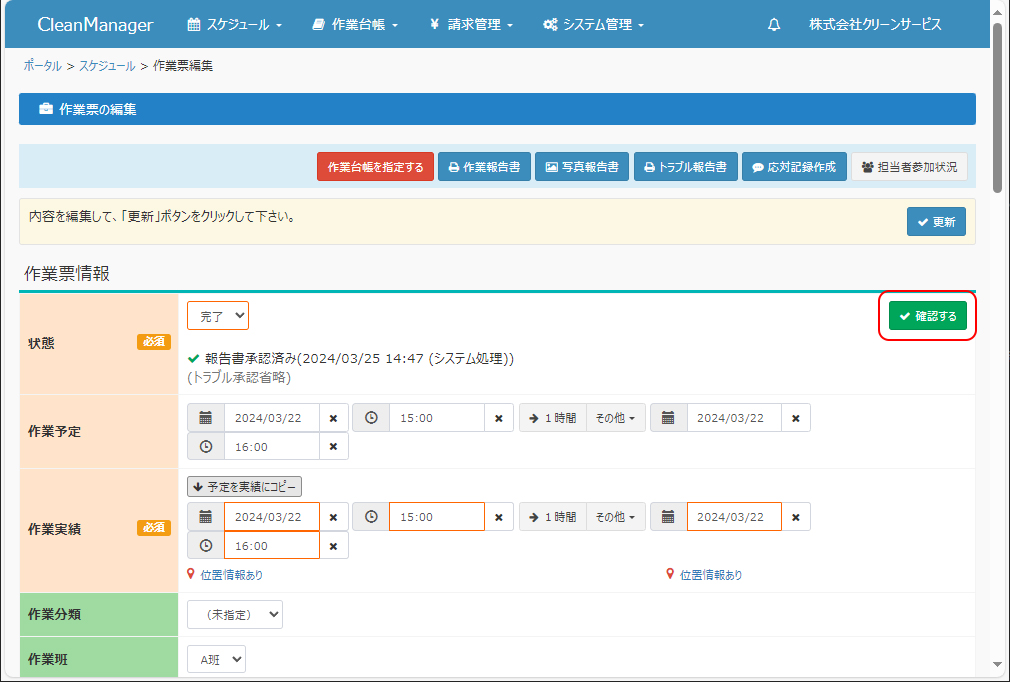Click the actual start time 15:00 field

coord(436,517)
